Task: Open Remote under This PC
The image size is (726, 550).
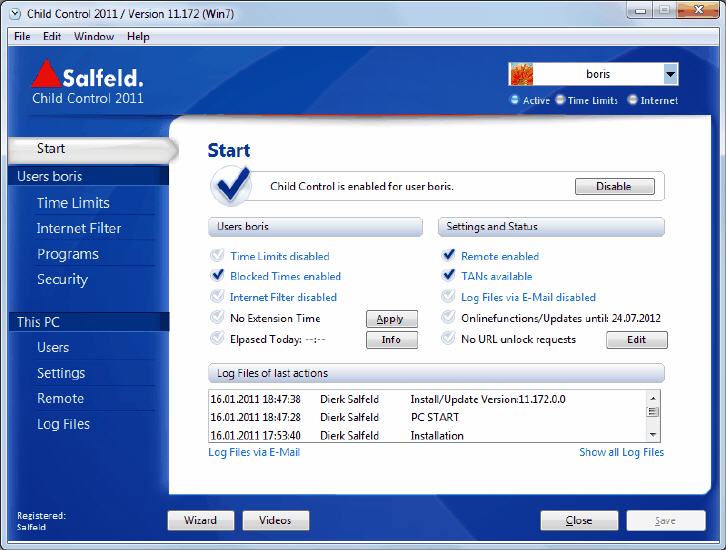Action: click(61, 399)
